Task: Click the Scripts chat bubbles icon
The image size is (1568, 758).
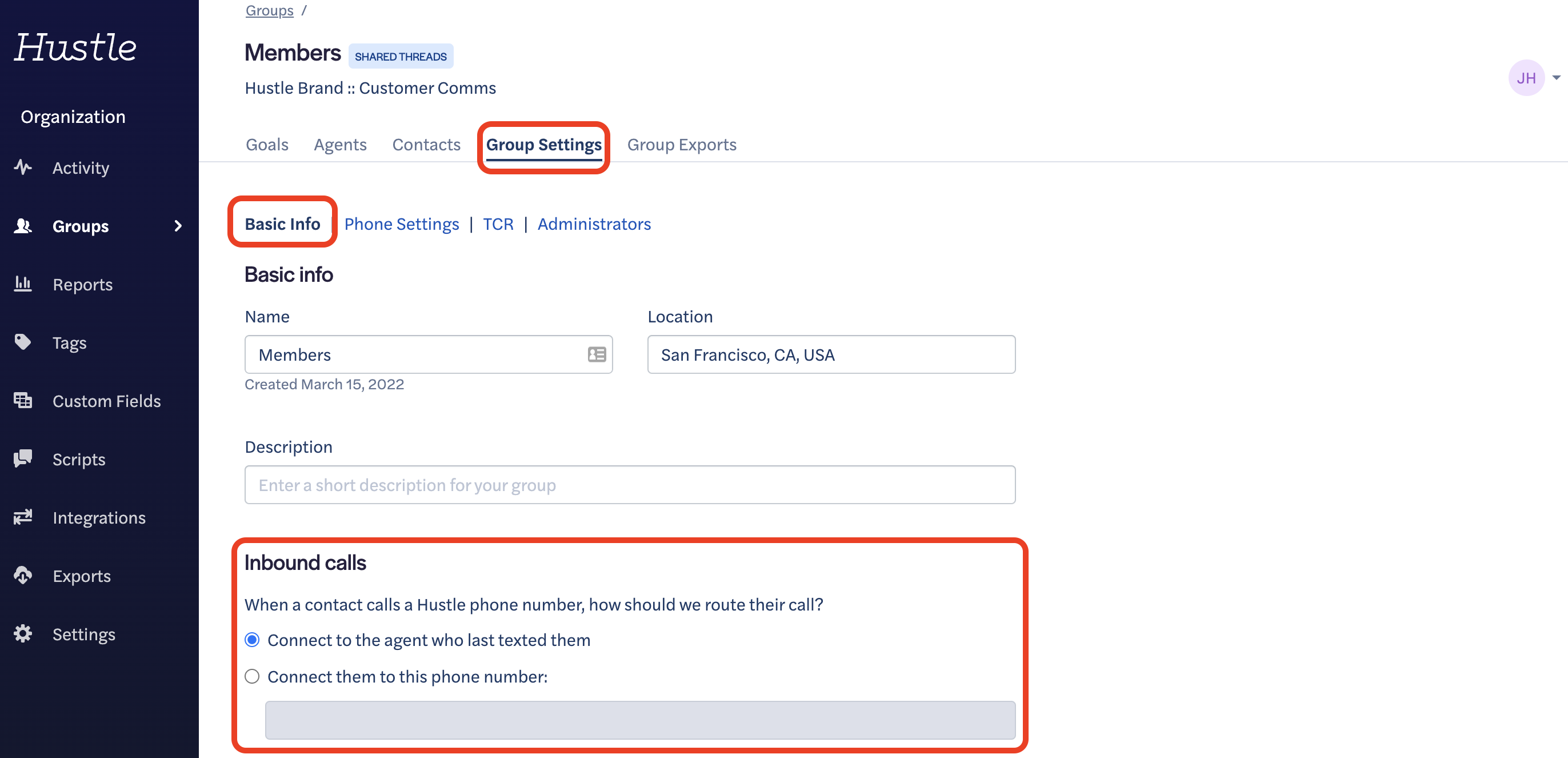Action: tap(23, 459)
